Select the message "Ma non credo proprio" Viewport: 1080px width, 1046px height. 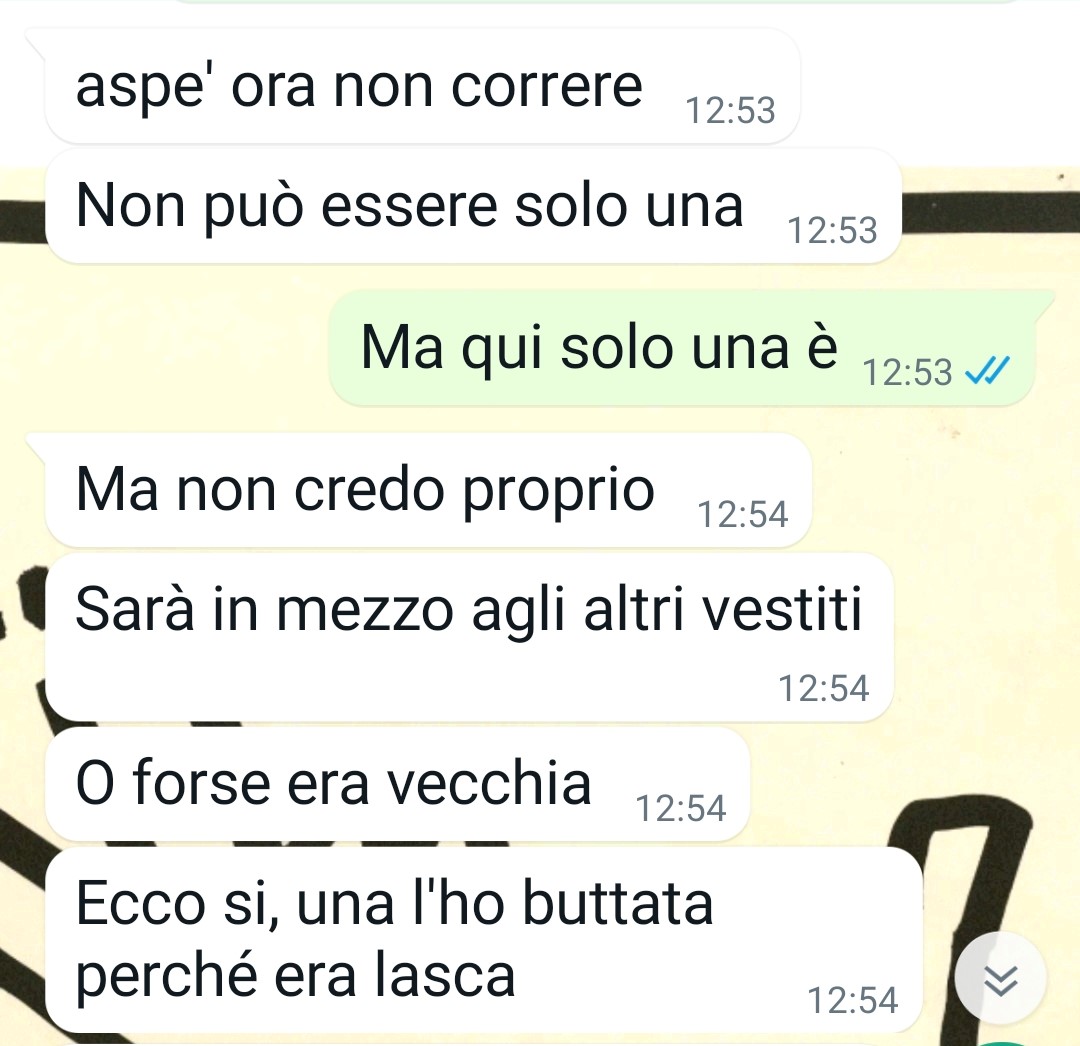click(428, 490)
